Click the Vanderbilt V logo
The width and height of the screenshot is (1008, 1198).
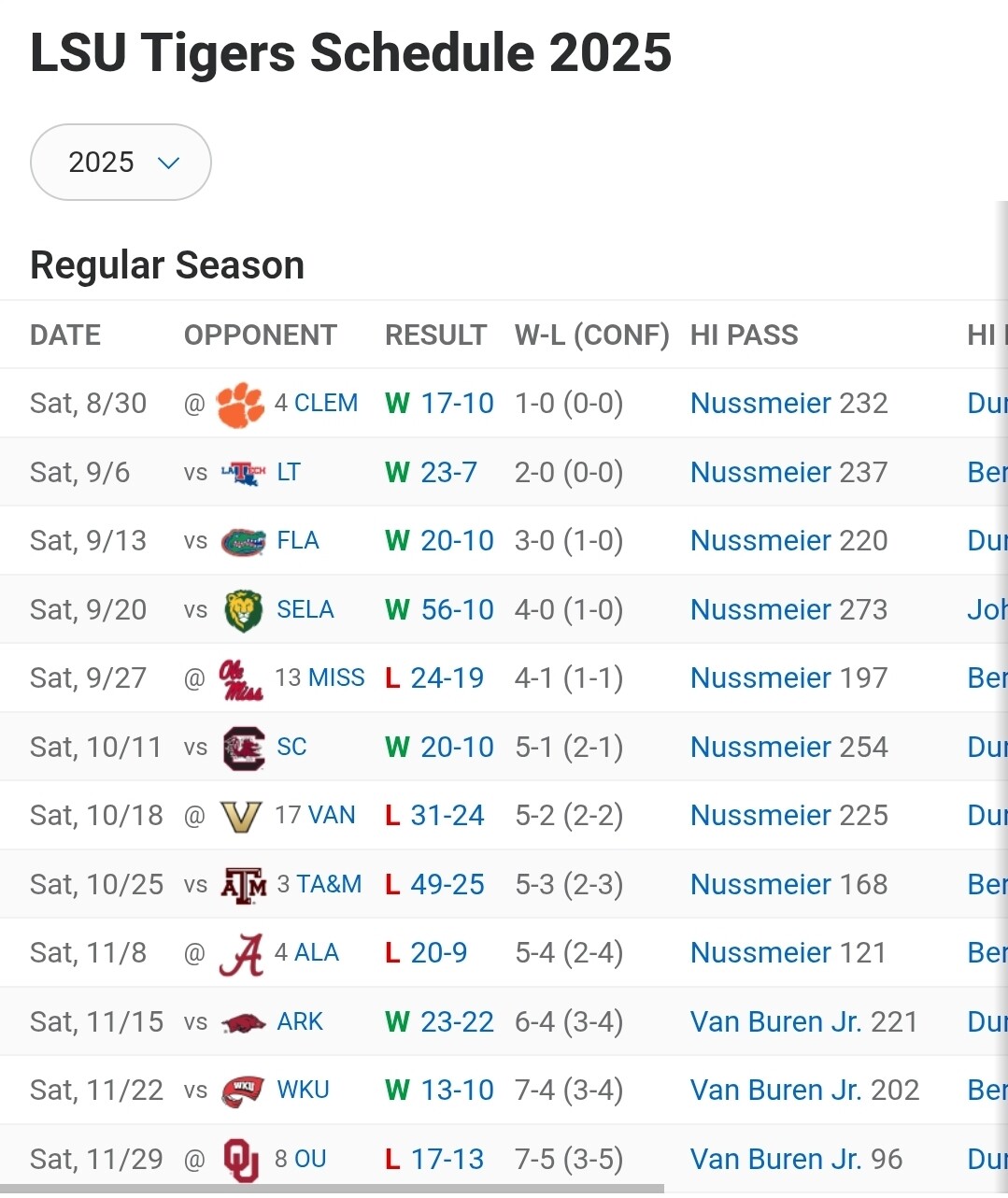[240, 817]
